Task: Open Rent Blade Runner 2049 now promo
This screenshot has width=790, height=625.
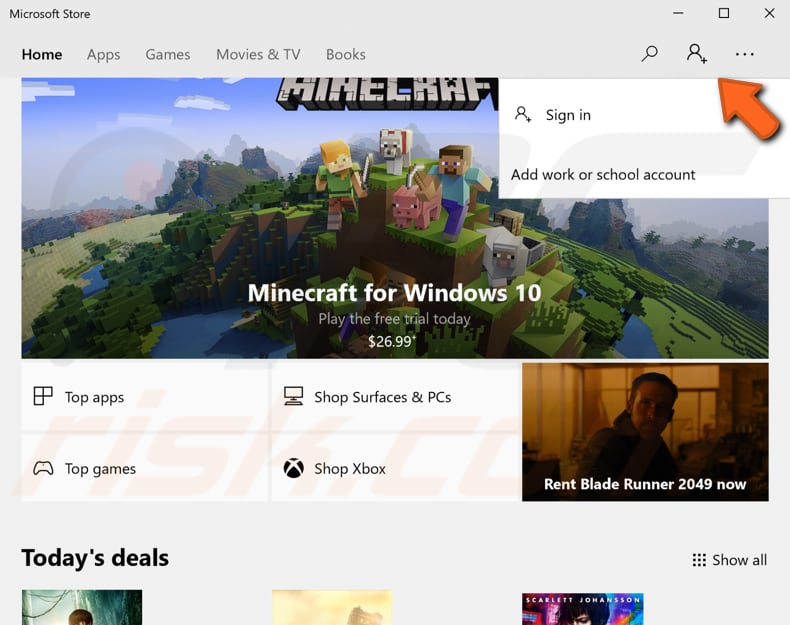Action: click(x=645, y=432)
